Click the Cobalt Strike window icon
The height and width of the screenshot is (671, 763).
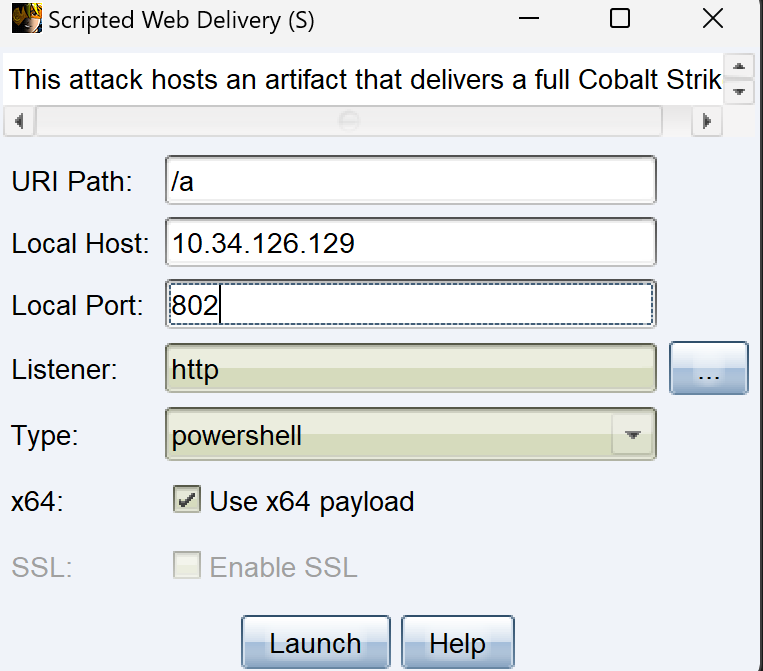coord(26,18)
